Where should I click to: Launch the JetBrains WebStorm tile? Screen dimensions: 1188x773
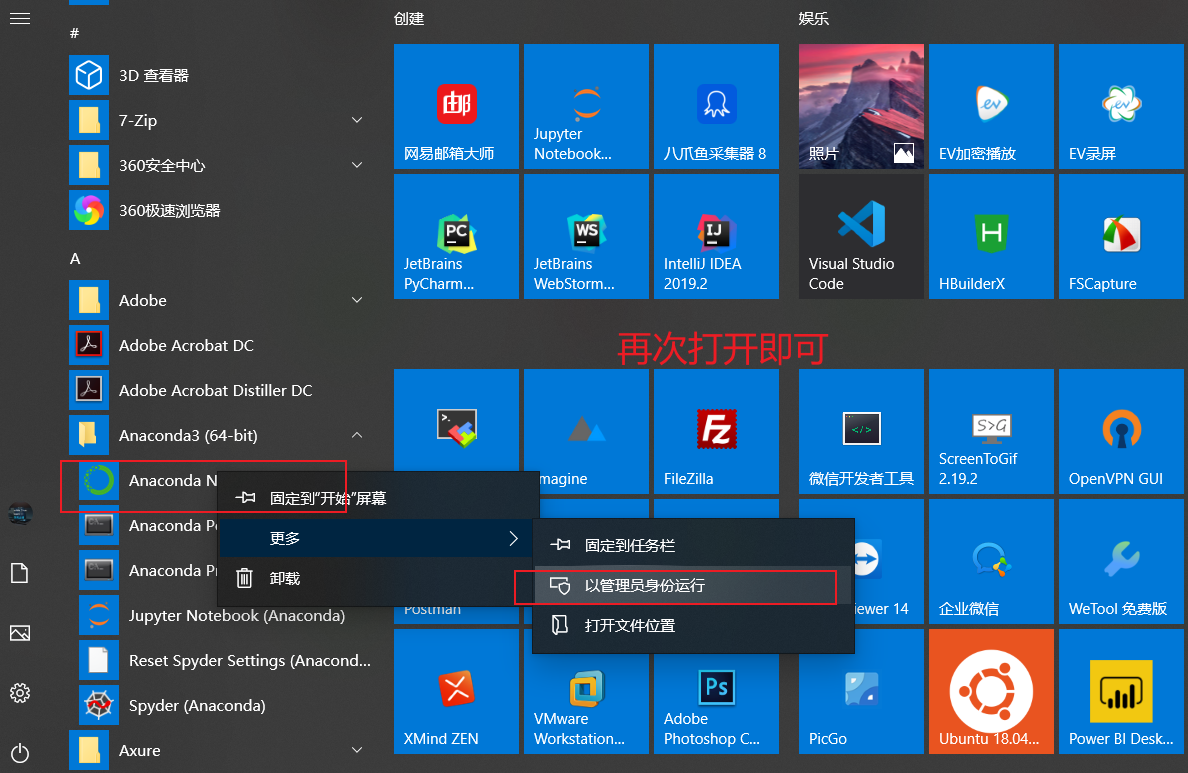pos(586,236)
